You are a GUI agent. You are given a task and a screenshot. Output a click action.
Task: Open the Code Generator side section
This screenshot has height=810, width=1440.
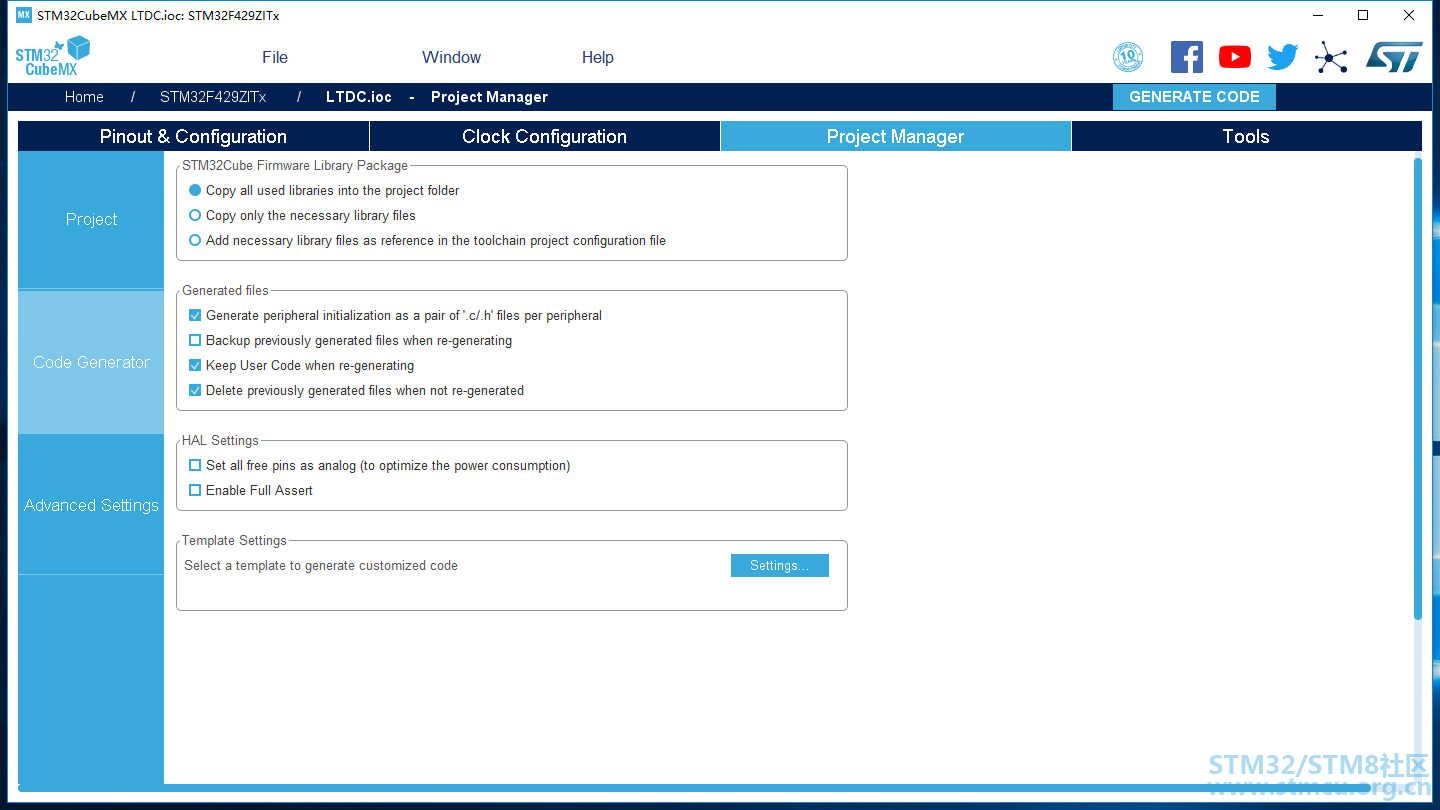(x=91, y=362)
